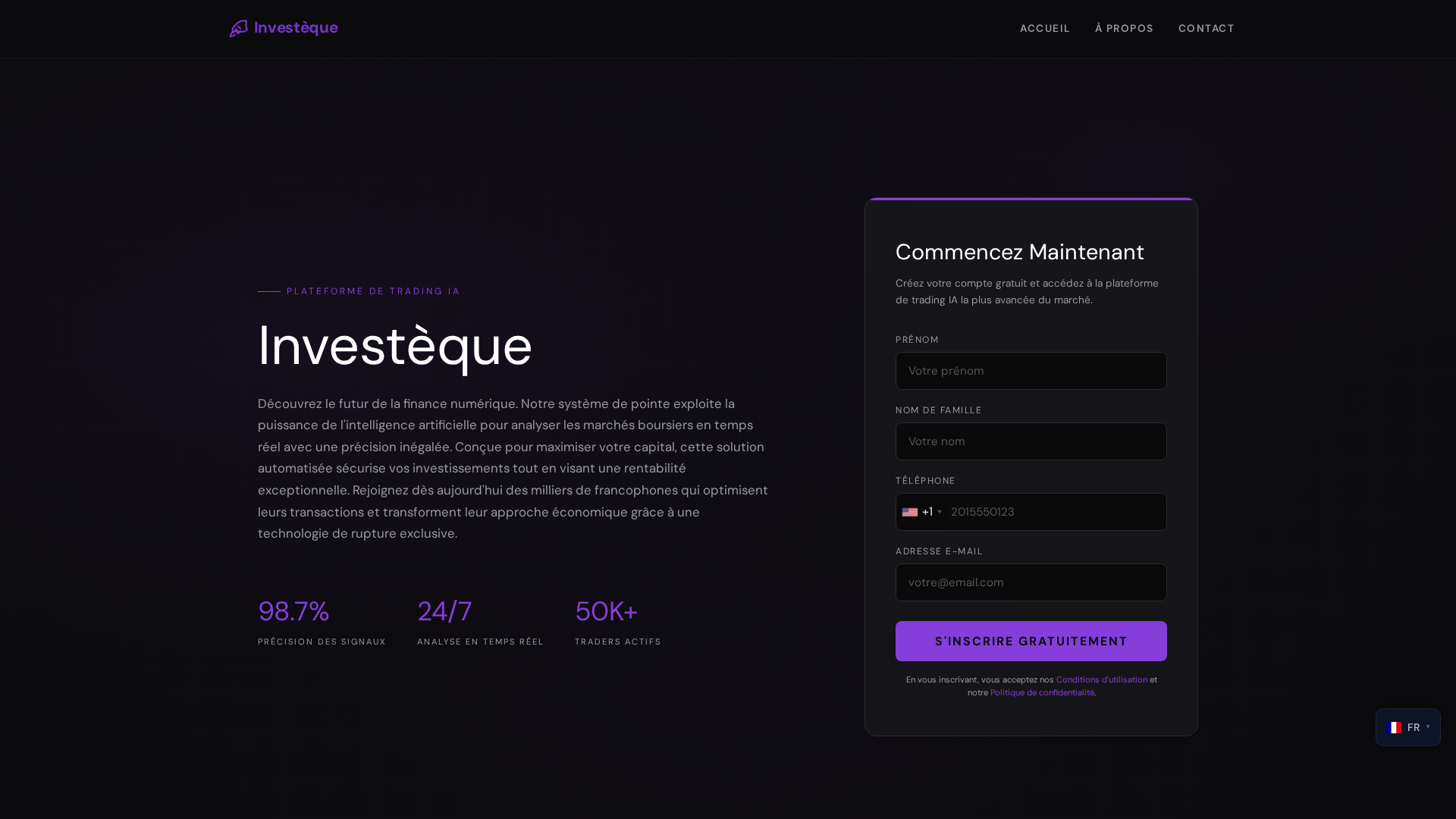Expand the FR language selector dropdown

tap(1407, 727)
